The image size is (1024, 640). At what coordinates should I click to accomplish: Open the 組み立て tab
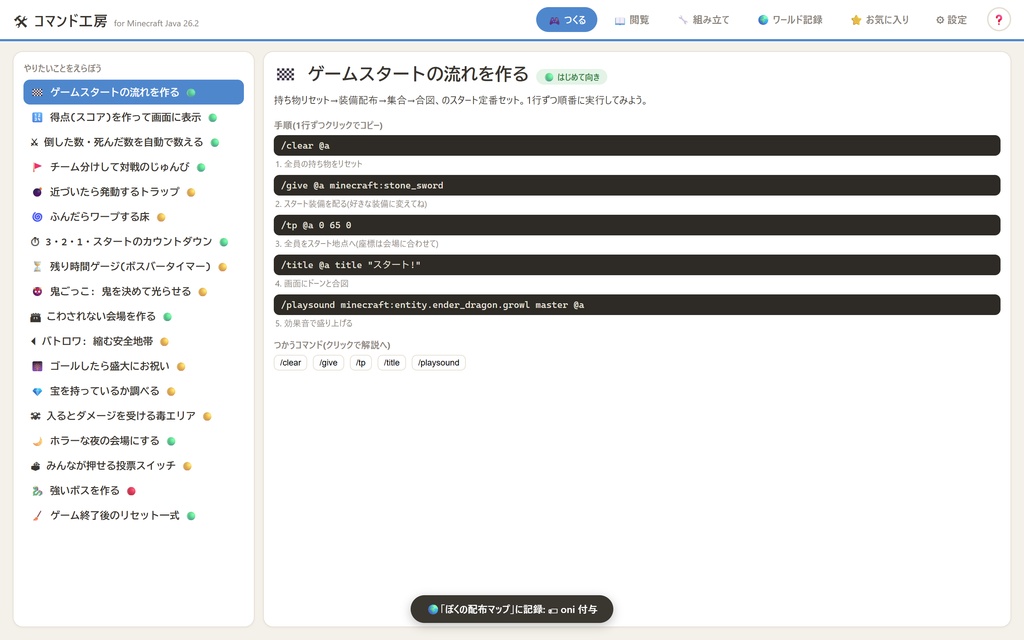703,20
